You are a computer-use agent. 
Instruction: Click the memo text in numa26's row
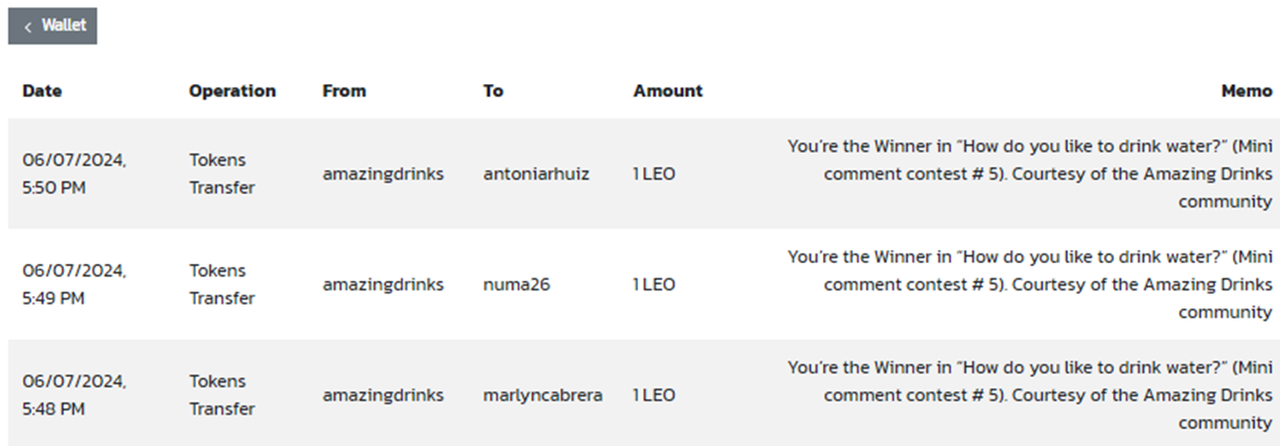click(x=1029, y=285)
